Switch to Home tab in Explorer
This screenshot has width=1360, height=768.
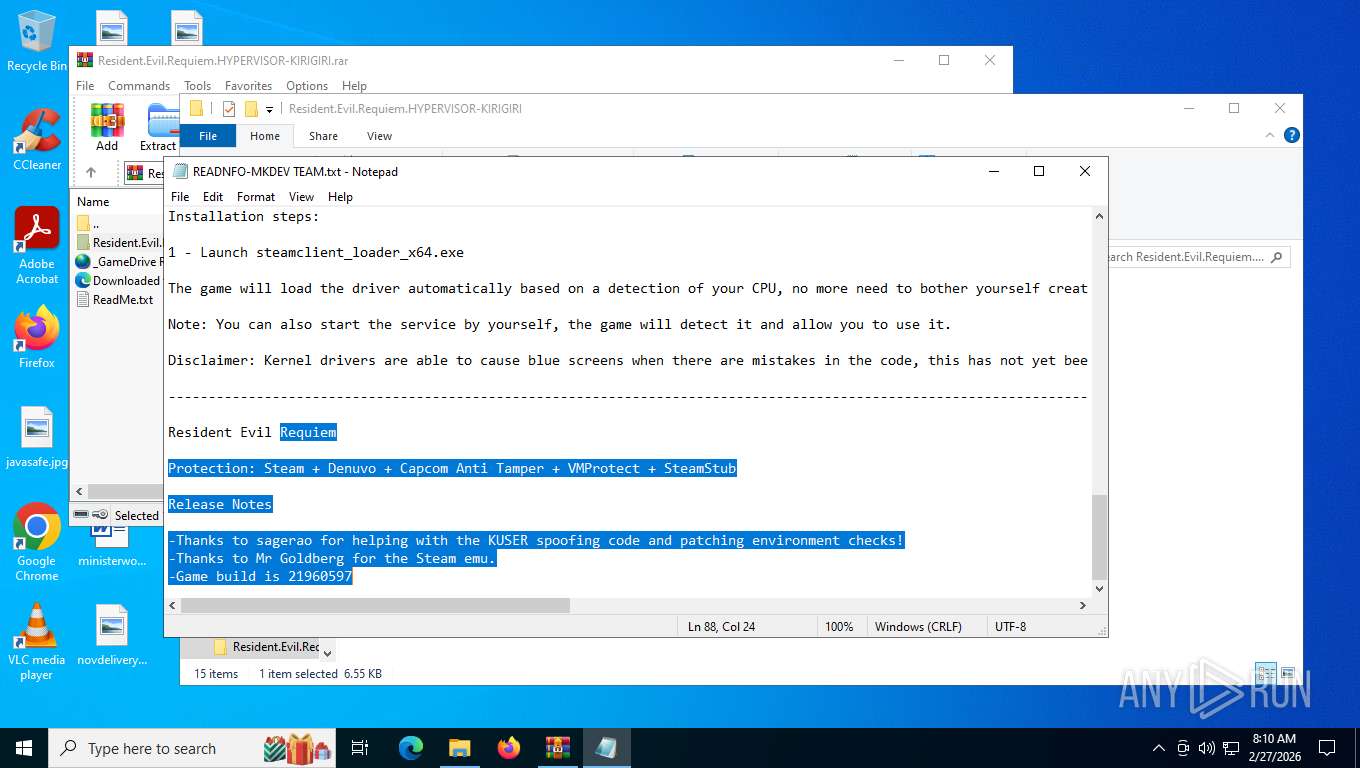265,136
